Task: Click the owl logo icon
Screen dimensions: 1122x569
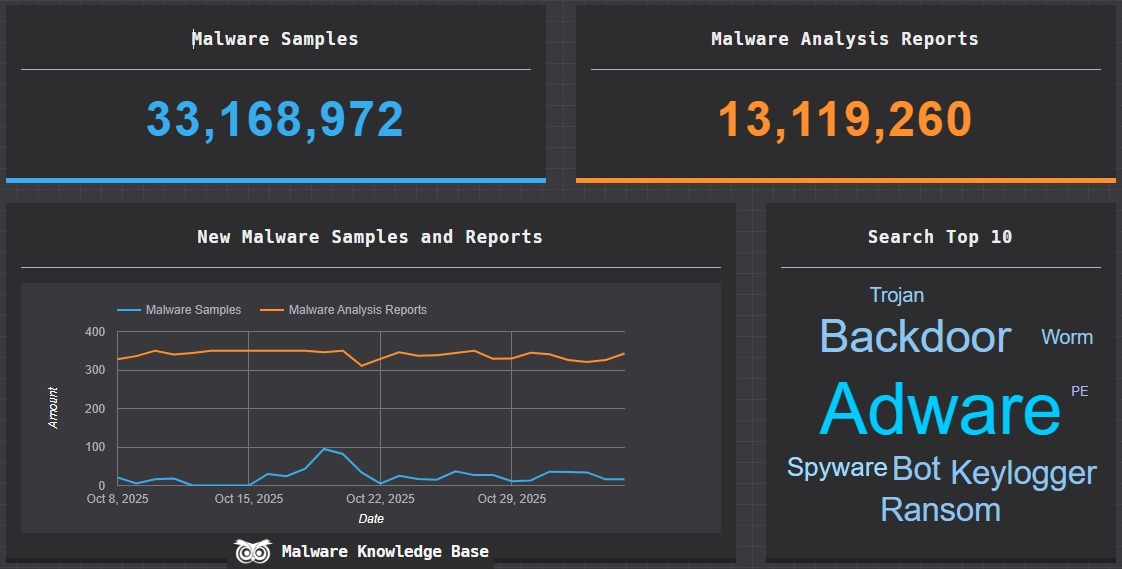Action: pyautogui.click(x=252, y=551)
